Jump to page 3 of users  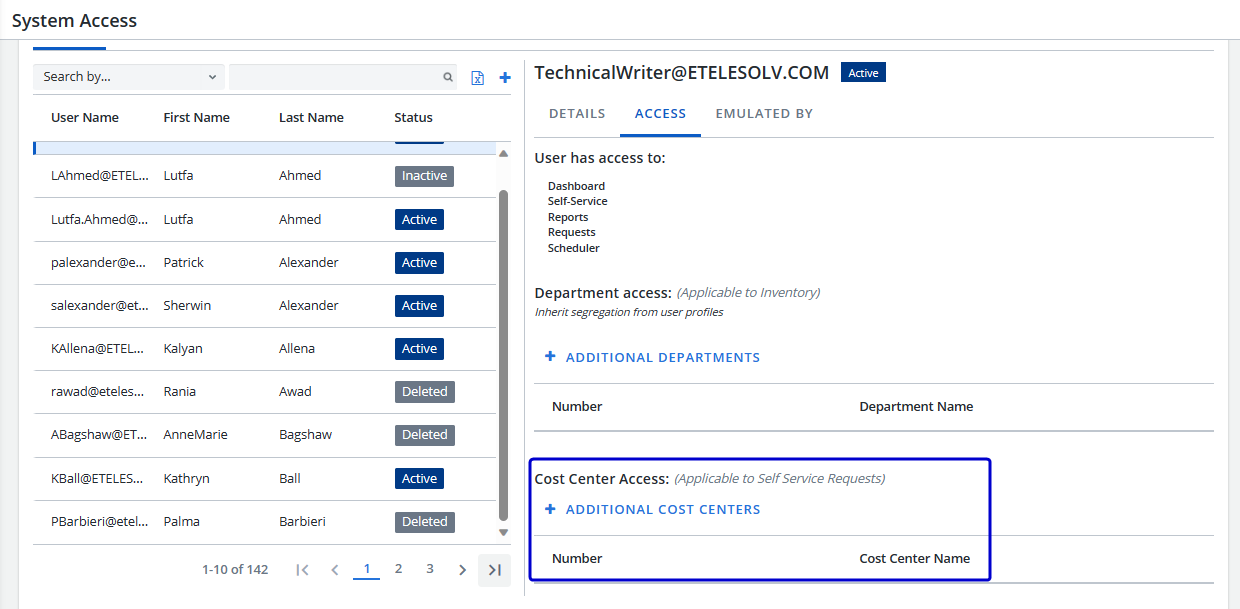click(x=430, y=569)
